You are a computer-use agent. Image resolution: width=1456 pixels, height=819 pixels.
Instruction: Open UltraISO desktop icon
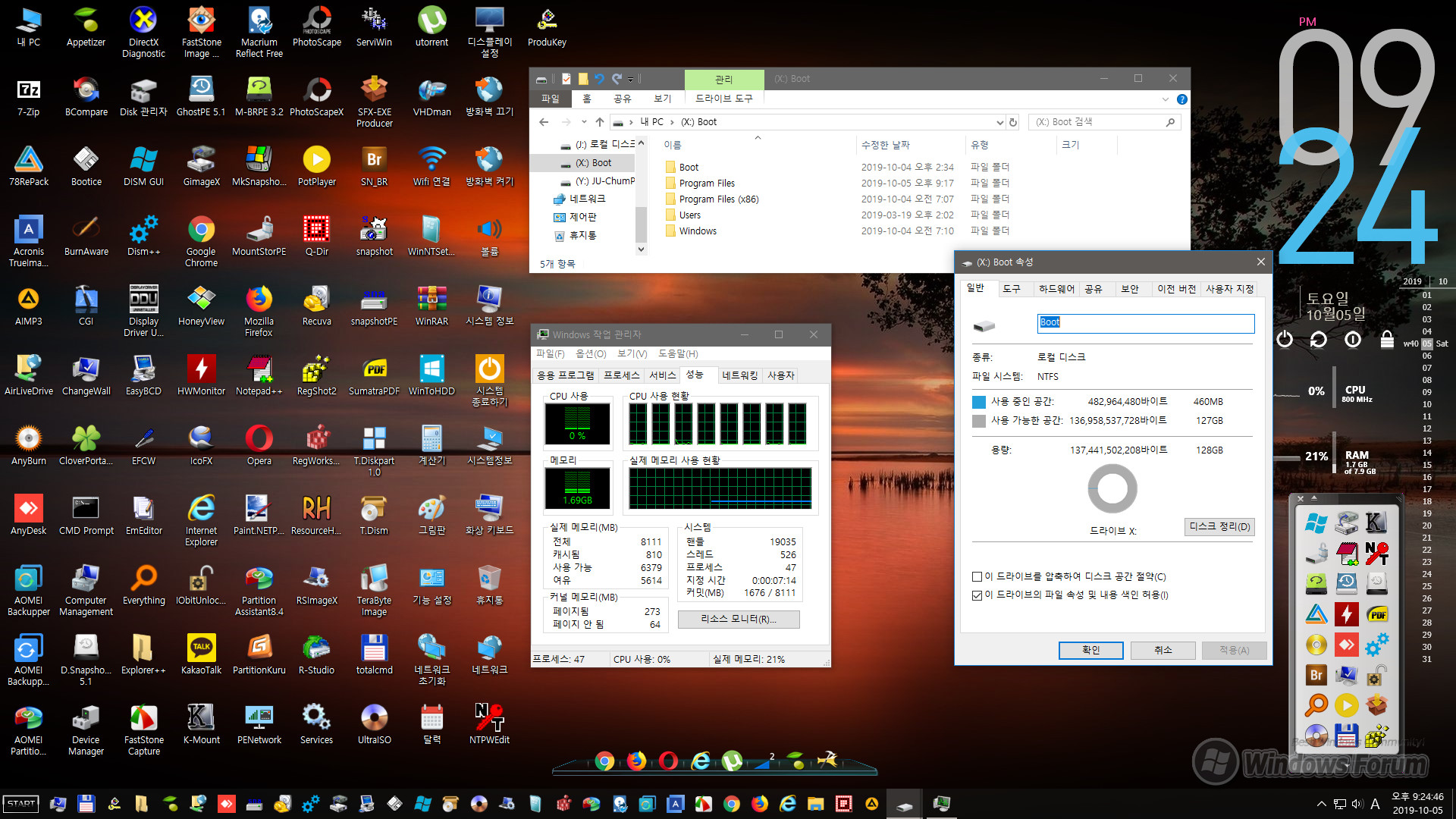374,724
